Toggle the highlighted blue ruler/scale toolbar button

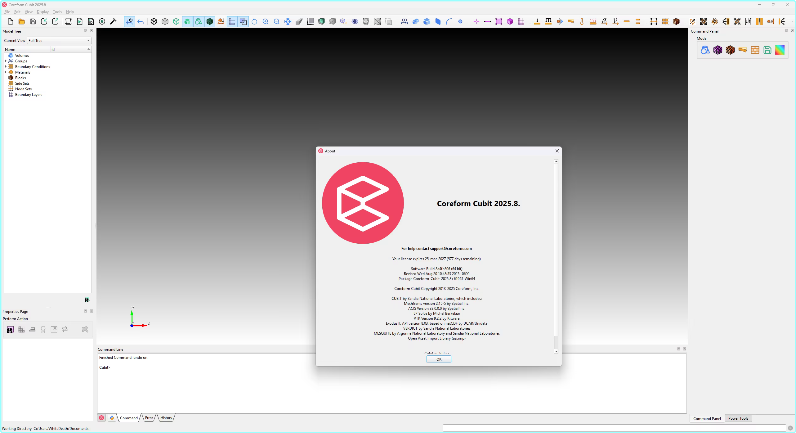point(232,21)
